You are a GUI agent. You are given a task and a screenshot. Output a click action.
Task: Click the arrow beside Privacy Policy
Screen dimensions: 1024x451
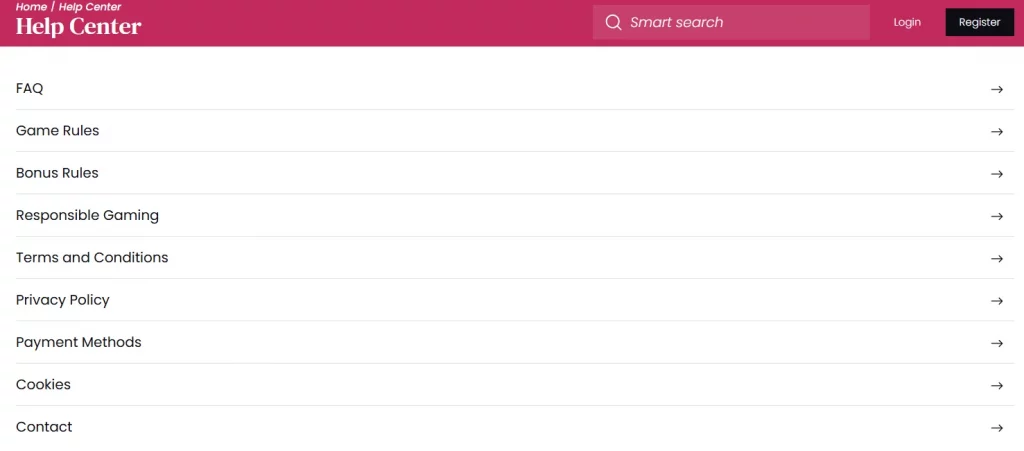[997, 301]
